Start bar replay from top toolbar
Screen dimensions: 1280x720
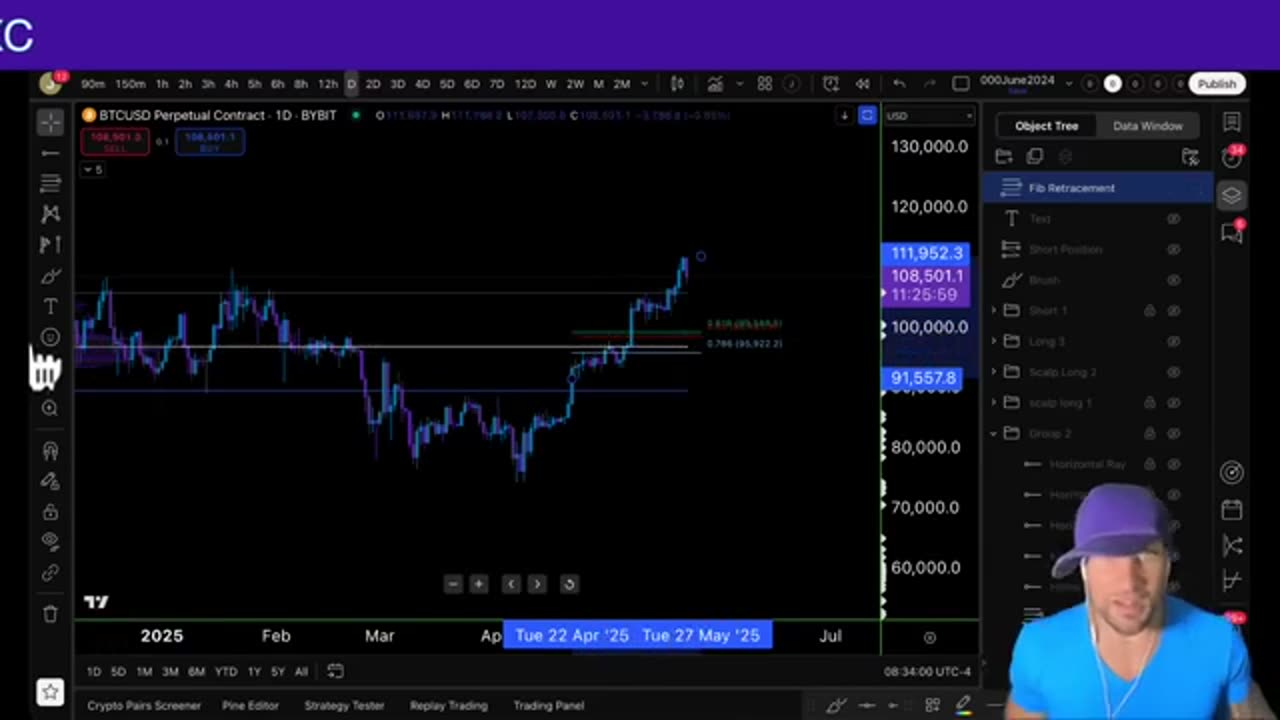click(x=862, y=84)
